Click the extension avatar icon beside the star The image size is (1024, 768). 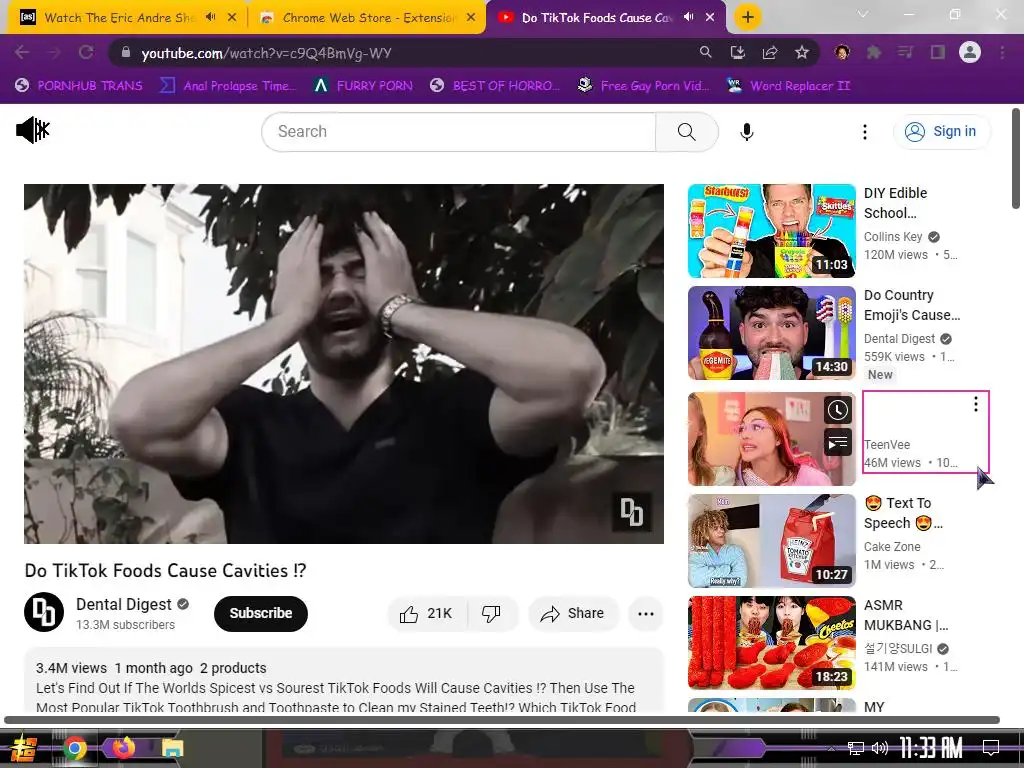[x=842, y=53]
